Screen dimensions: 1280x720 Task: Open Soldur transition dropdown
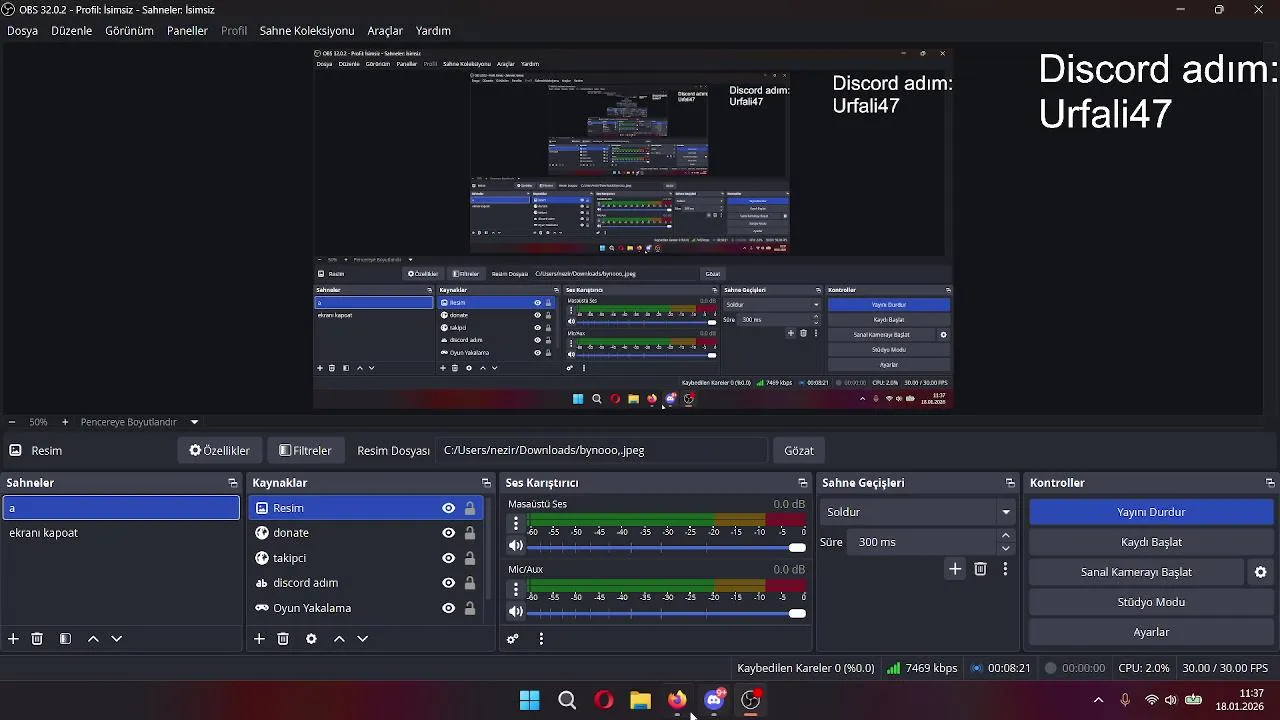click(918, 512)
